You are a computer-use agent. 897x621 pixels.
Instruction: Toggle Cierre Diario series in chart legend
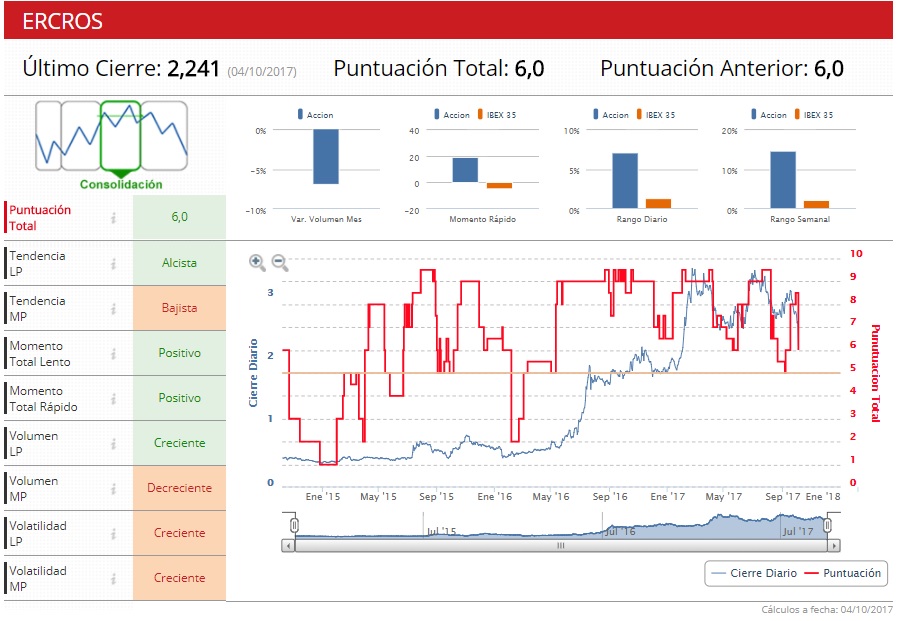click(x=753, y=574)
